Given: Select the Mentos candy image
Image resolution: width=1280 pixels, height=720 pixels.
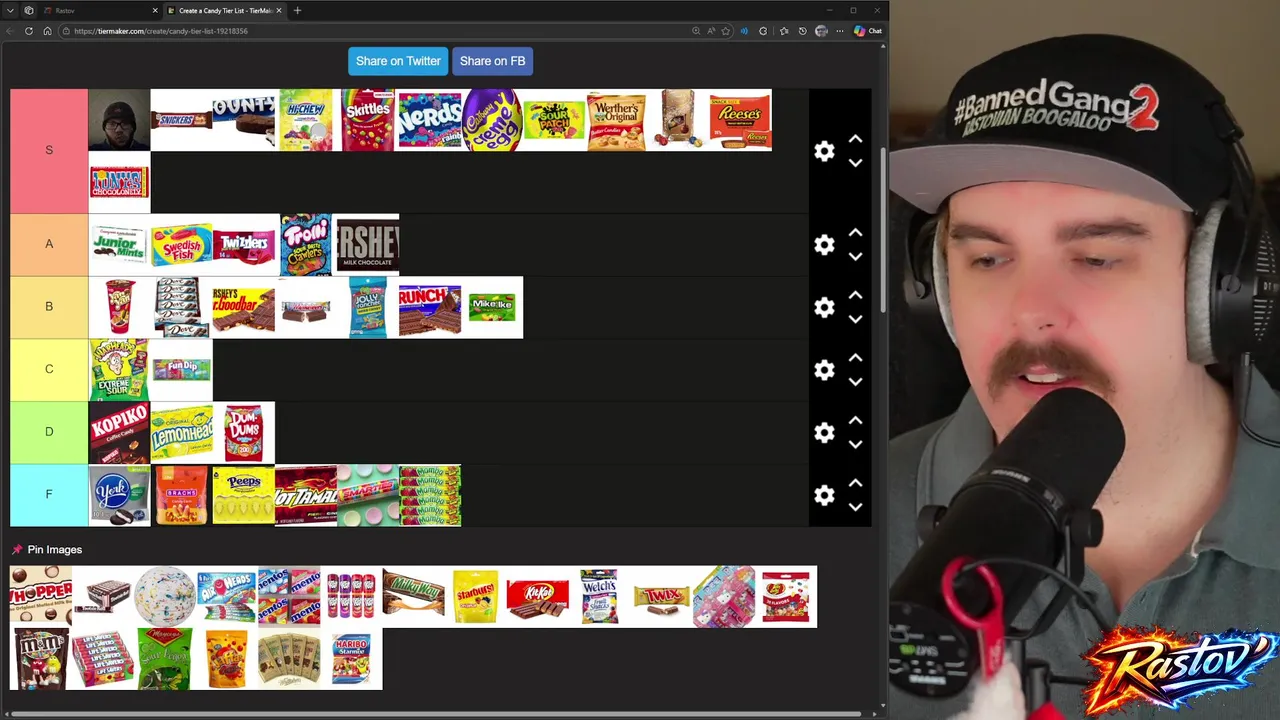Looking at the screenshot, I should 289,597.
